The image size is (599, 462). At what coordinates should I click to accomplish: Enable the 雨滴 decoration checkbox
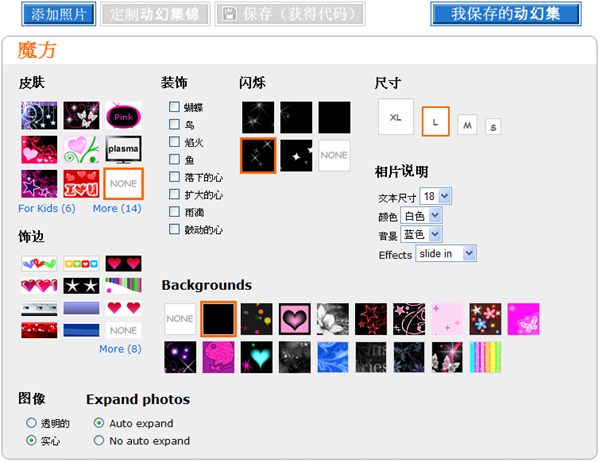[x=174, y=212]
